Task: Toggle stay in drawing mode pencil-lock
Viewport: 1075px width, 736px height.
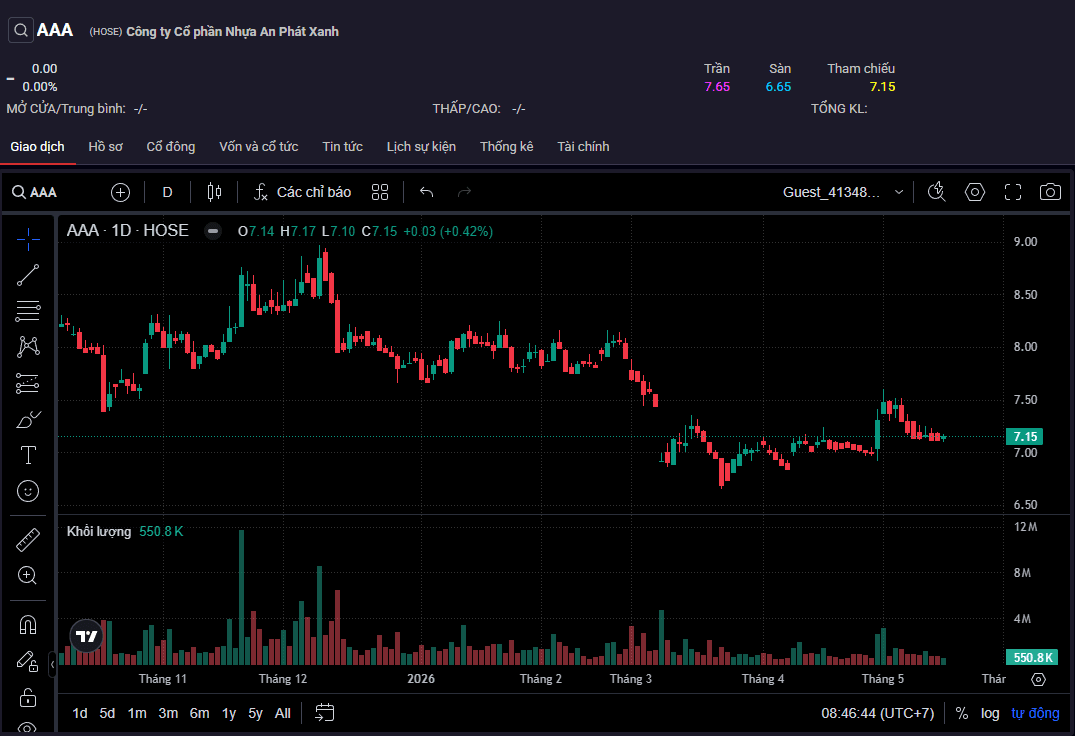Action: tap(28, 661)
